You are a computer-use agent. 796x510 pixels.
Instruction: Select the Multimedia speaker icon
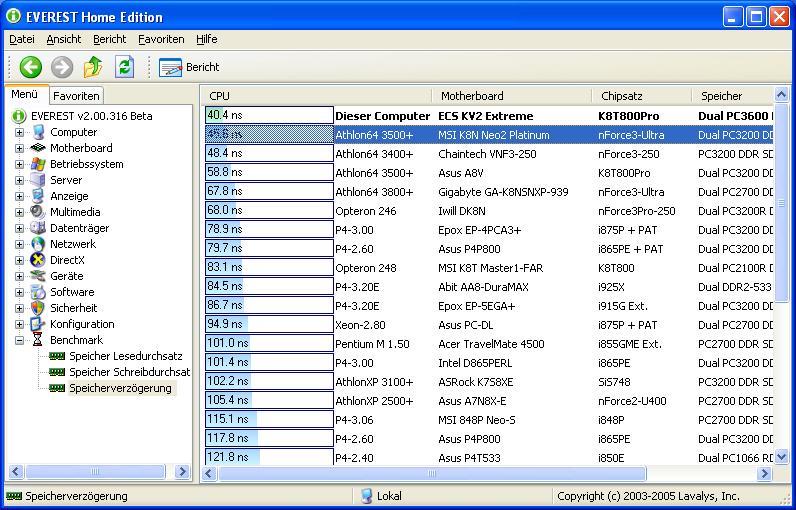pyautogui.click(x=38, y=212)
